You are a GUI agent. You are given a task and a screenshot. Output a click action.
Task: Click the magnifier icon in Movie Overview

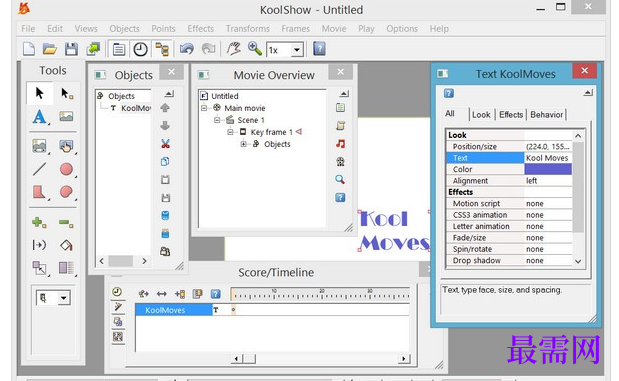tap(340, 180)
